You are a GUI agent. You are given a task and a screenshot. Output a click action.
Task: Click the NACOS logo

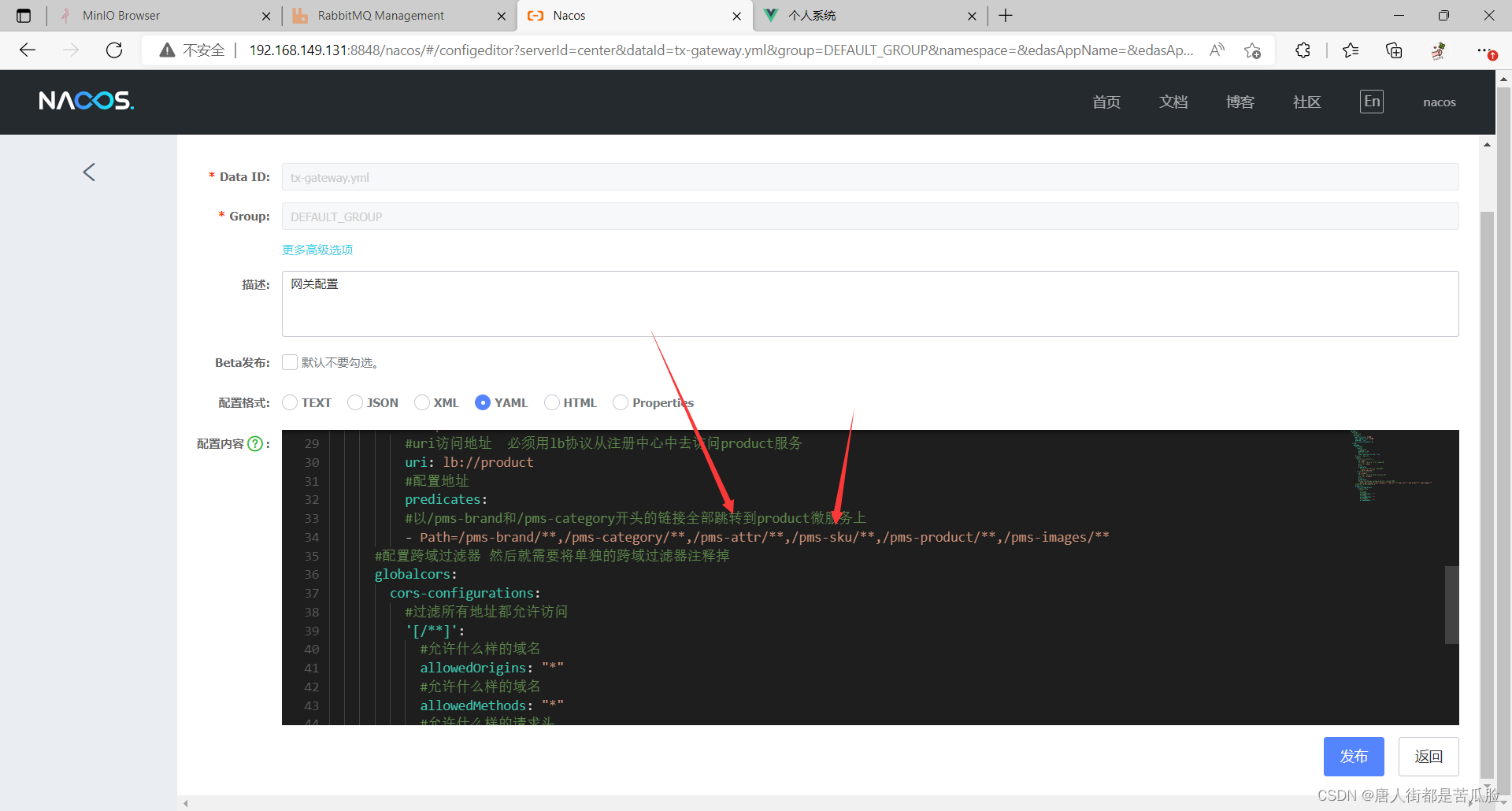[x=87, y=101]
